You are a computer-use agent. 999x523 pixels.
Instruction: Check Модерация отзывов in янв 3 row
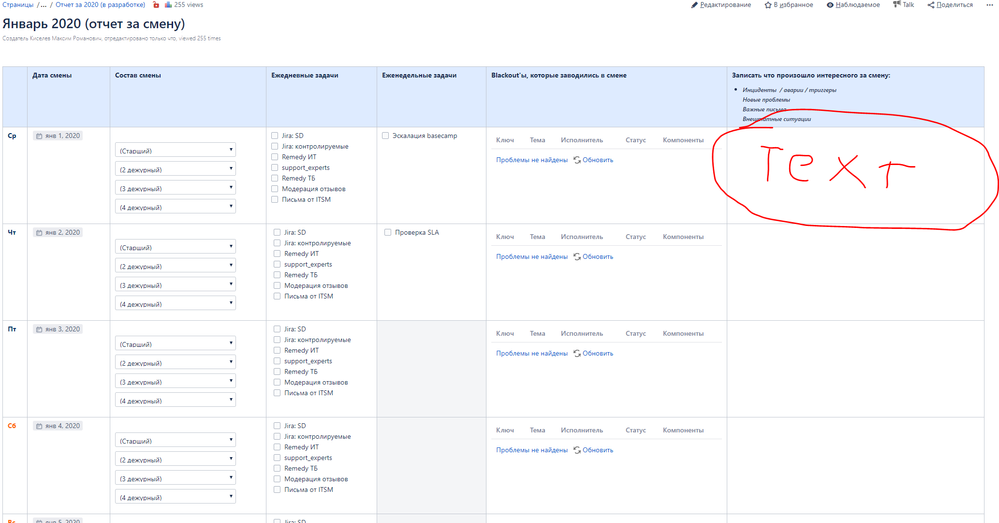pyautogui.click(x=277, y=382)
